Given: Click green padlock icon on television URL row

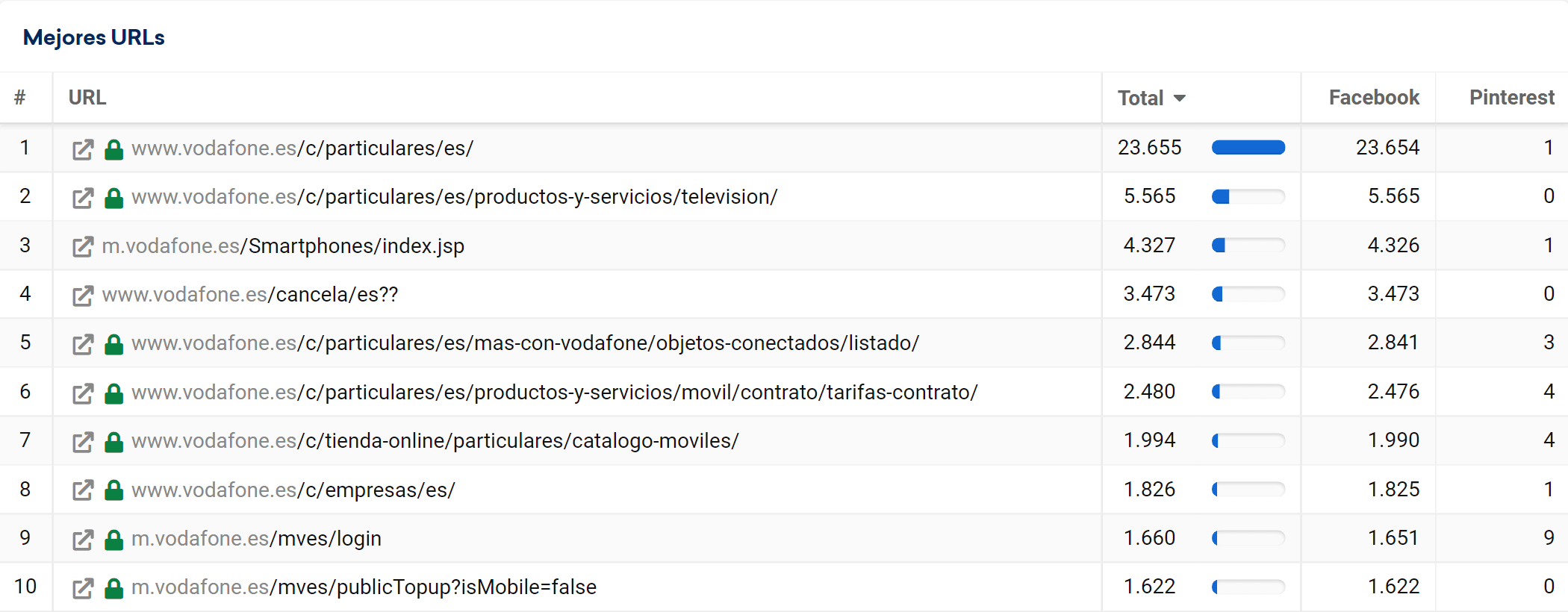Looking at the screenshot, I should click(x=113, y=198).
